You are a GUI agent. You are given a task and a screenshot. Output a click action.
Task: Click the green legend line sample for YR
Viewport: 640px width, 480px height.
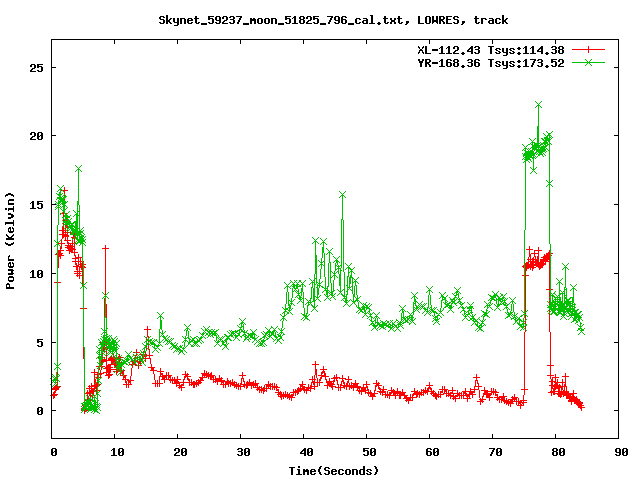pyautogui.click(x=588, y=62)
